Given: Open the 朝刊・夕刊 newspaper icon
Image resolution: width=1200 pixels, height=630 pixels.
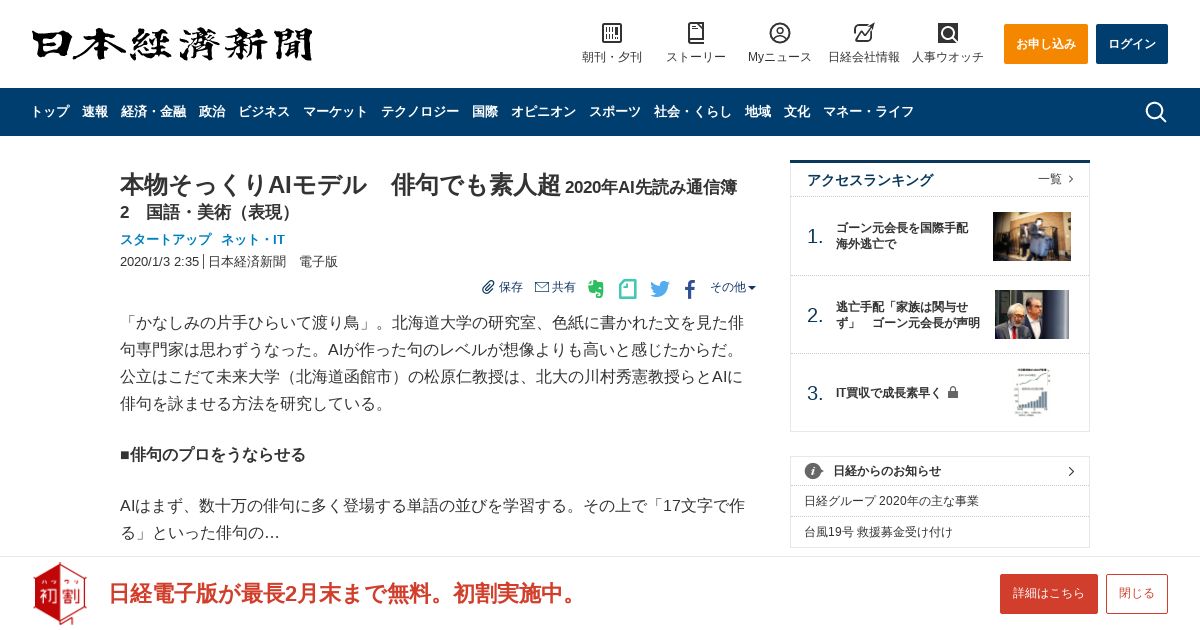Looking at the screenshot, I should point(612,33).
